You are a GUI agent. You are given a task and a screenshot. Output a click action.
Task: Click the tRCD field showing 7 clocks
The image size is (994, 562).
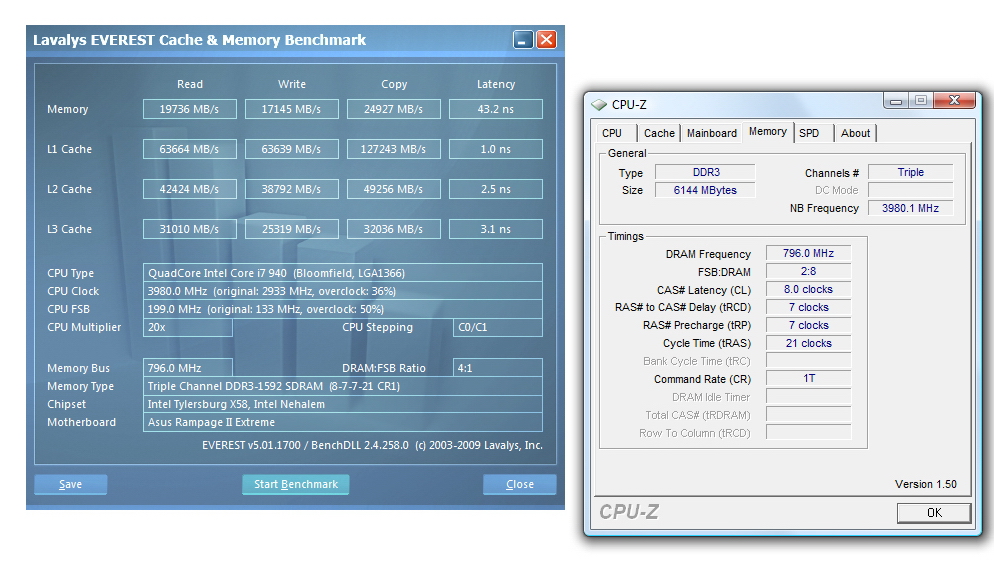pos(808,307)
